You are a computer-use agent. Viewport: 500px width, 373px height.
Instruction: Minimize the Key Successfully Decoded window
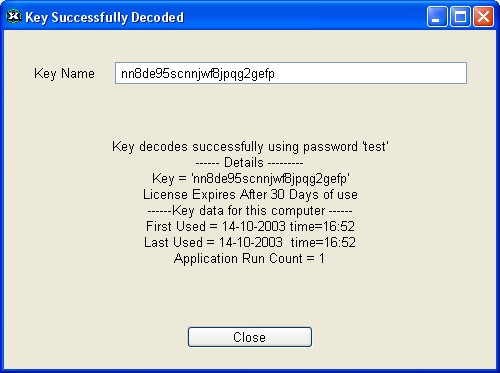coord(437,16)
